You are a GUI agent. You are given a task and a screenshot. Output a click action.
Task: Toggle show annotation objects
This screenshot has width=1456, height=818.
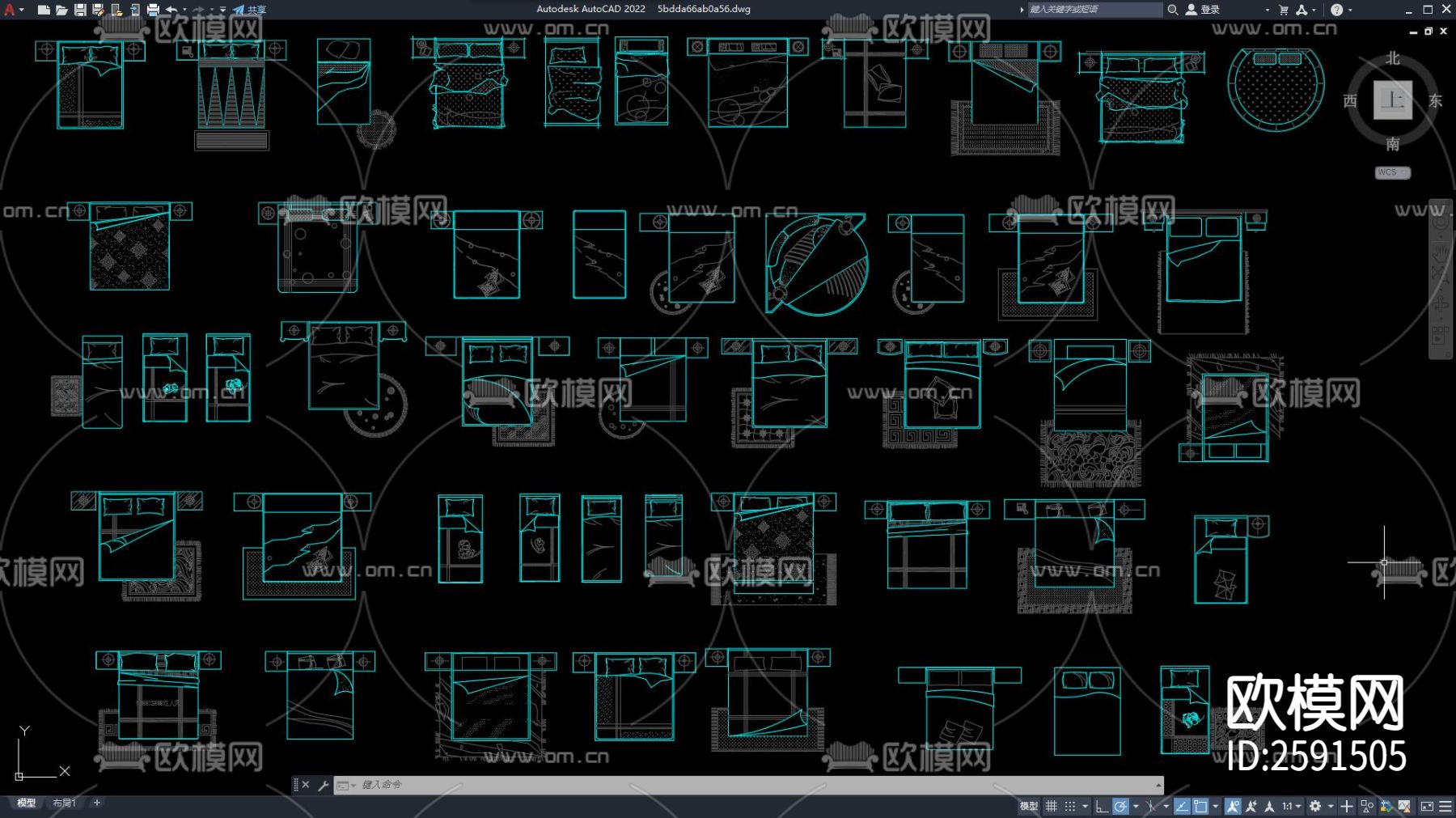1233,806
